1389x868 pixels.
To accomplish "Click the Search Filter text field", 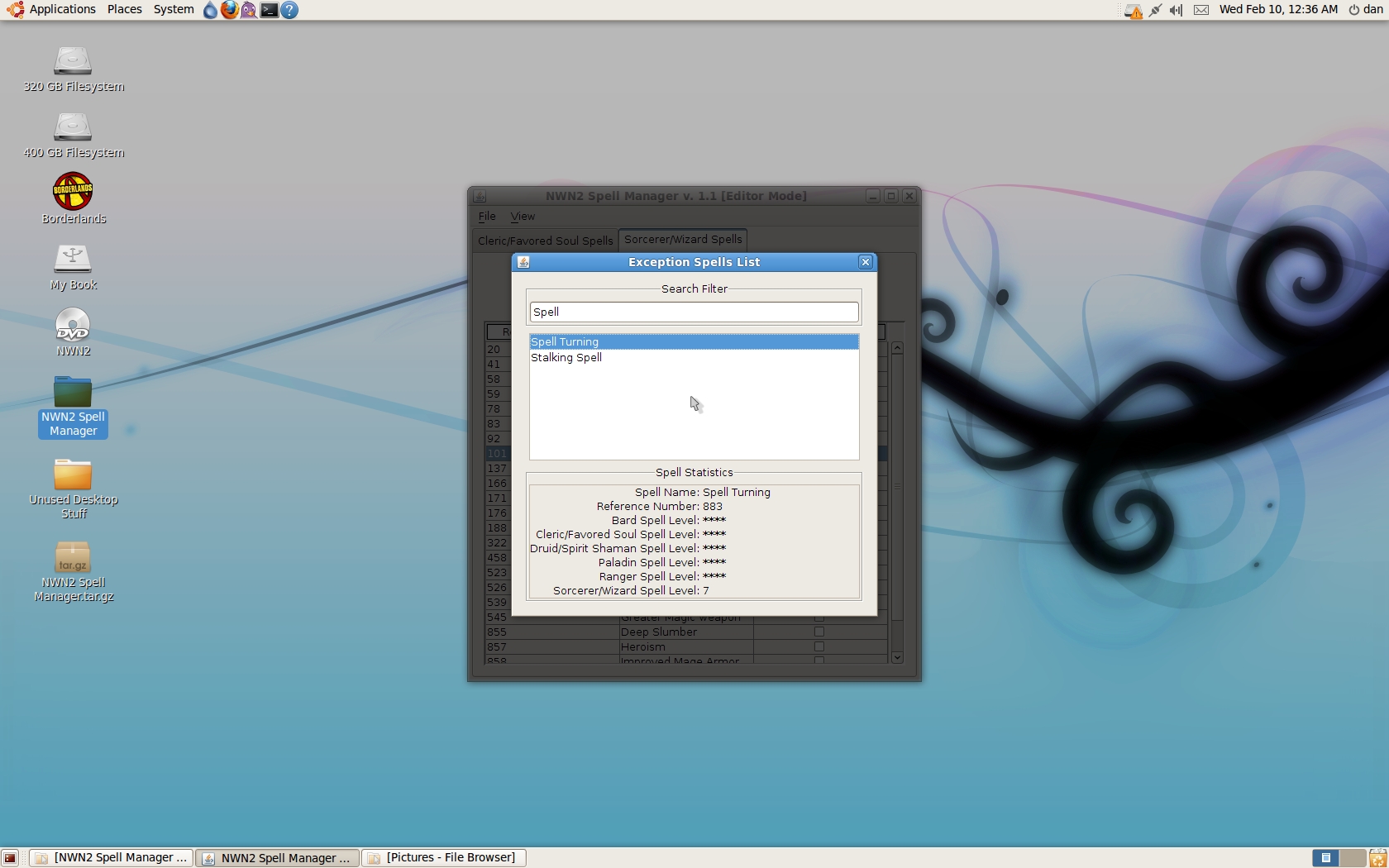I will (x=694, y=312).
